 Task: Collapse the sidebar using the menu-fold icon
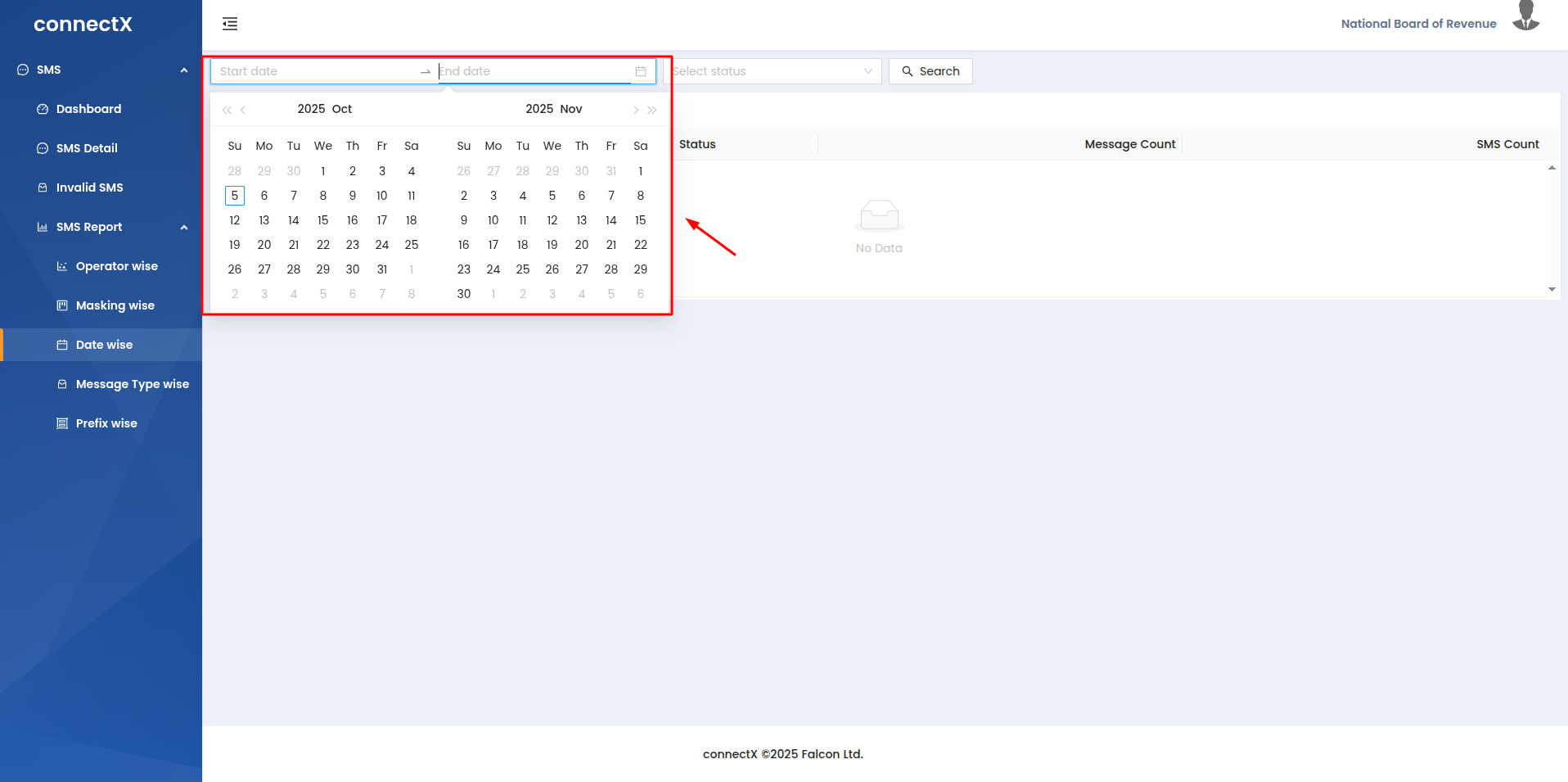coord(230,24)
